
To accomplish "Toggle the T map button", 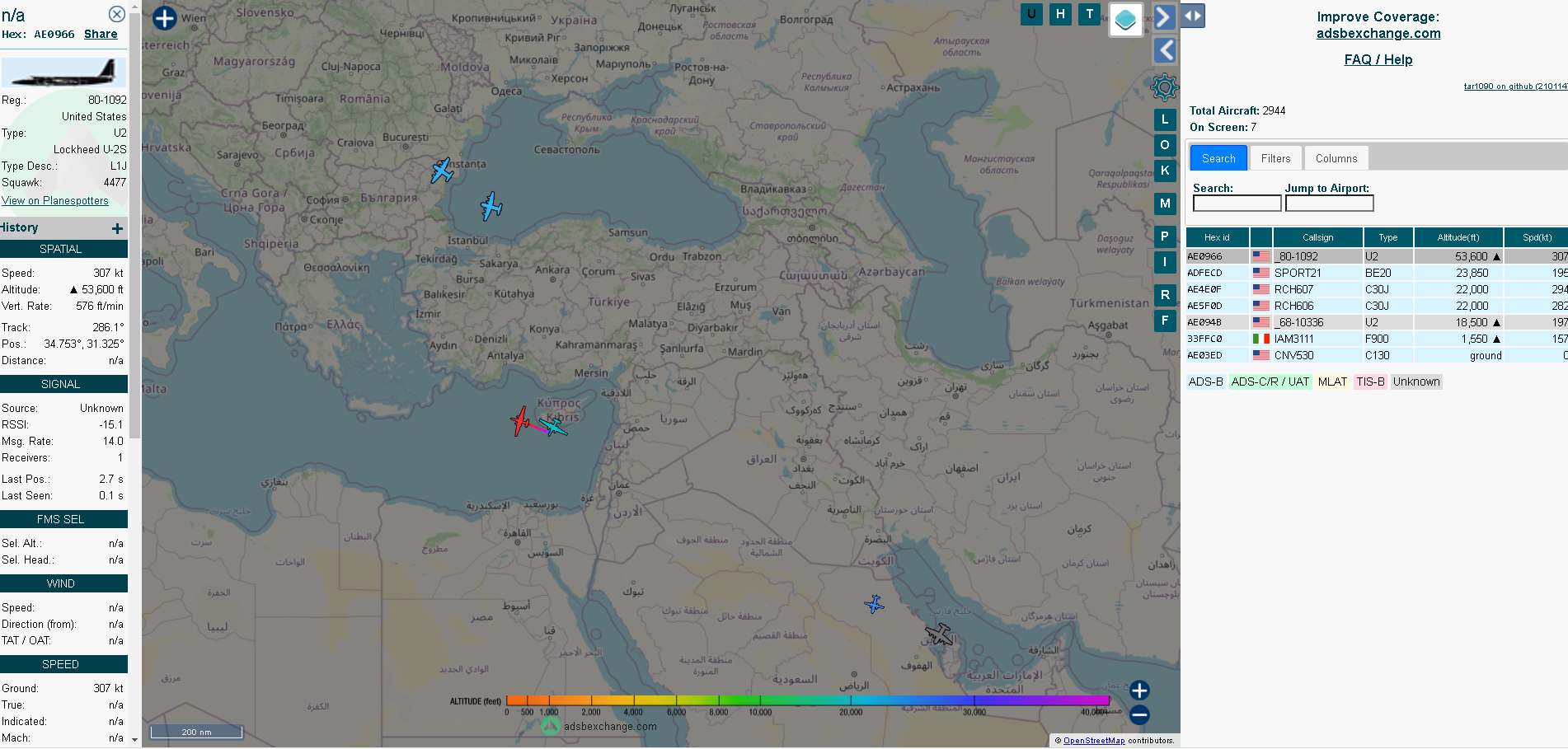I will pos(1090,14).
